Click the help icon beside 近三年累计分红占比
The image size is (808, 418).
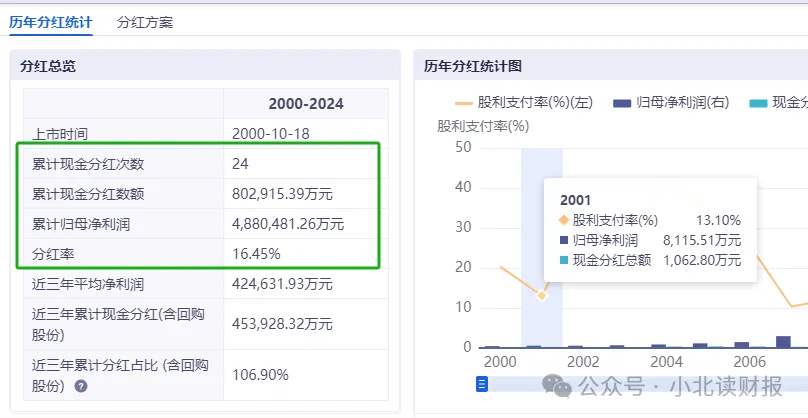80,386
